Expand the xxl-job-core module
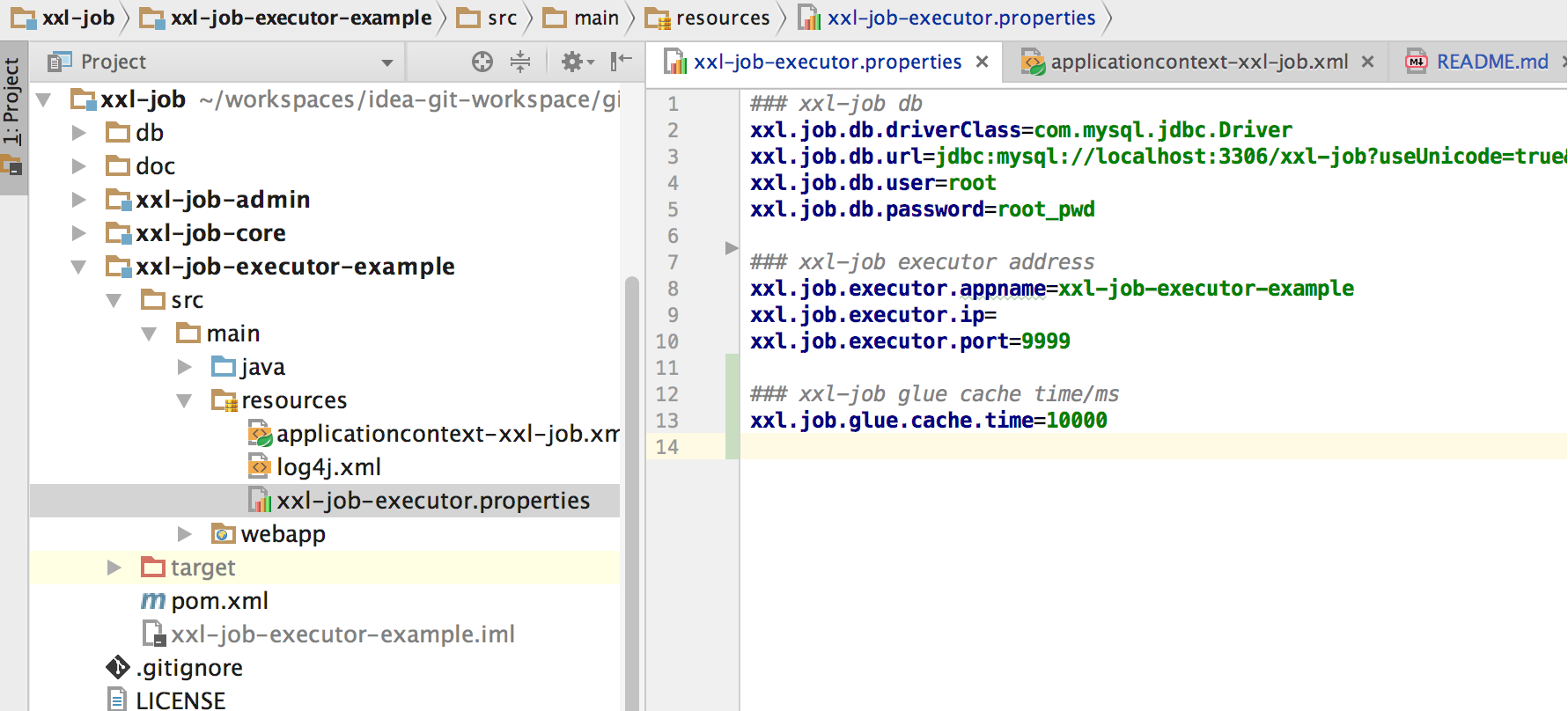The image size is (1568, 711). pos(79,233)
